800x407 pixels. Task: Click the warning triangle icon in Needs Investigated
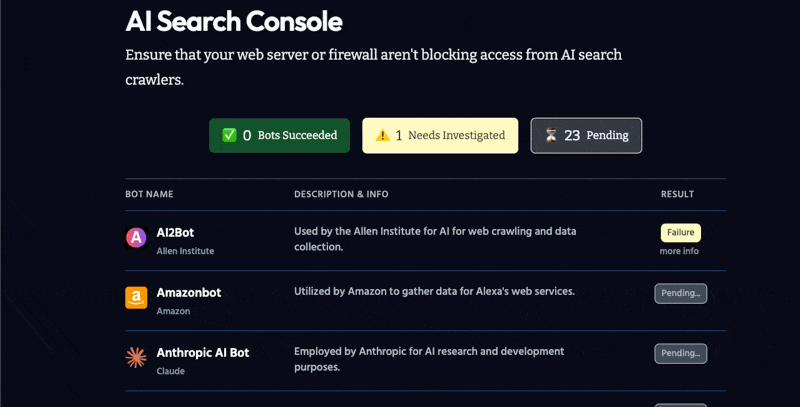pos(383,135)
